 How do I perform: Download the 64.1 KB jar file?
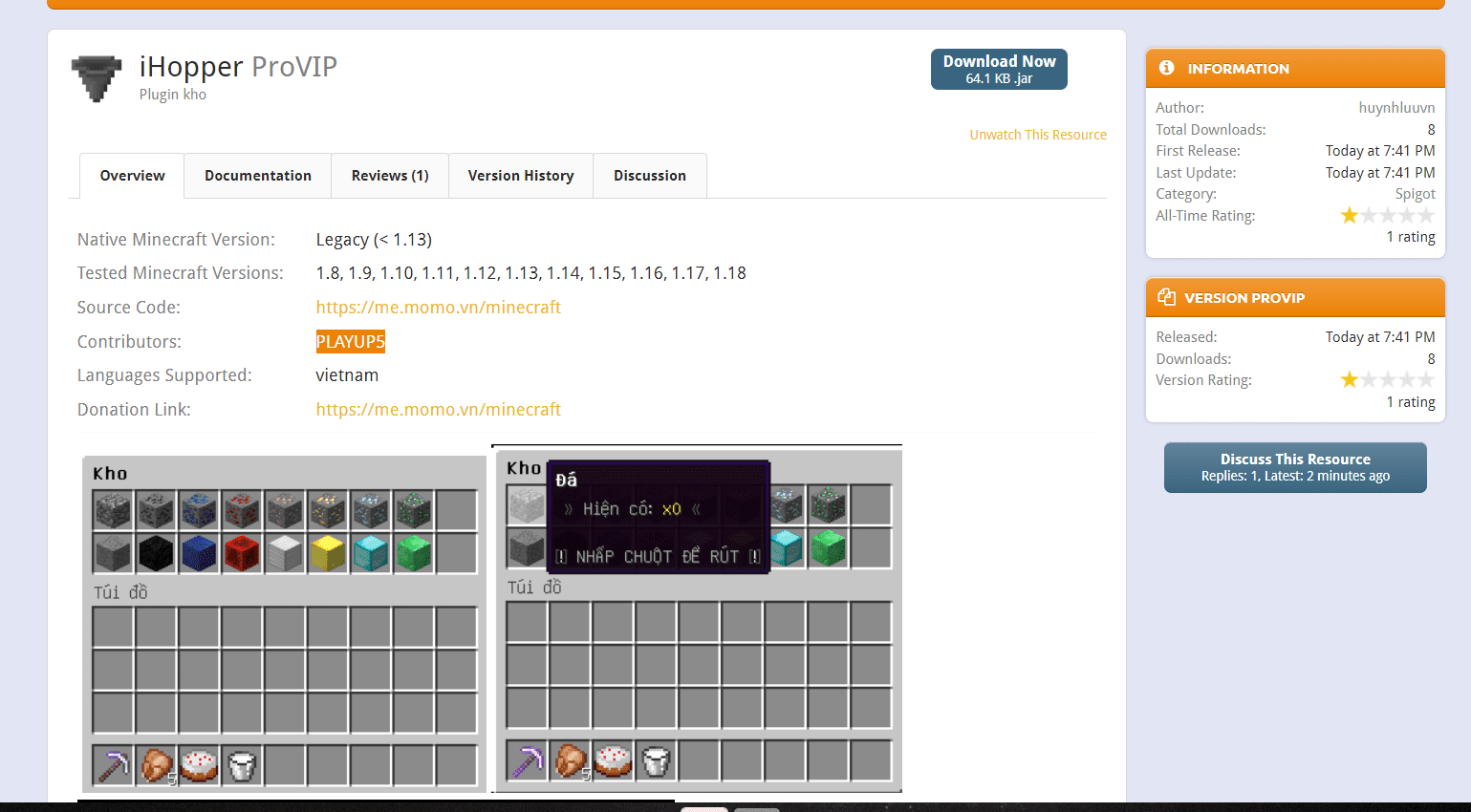999,69
